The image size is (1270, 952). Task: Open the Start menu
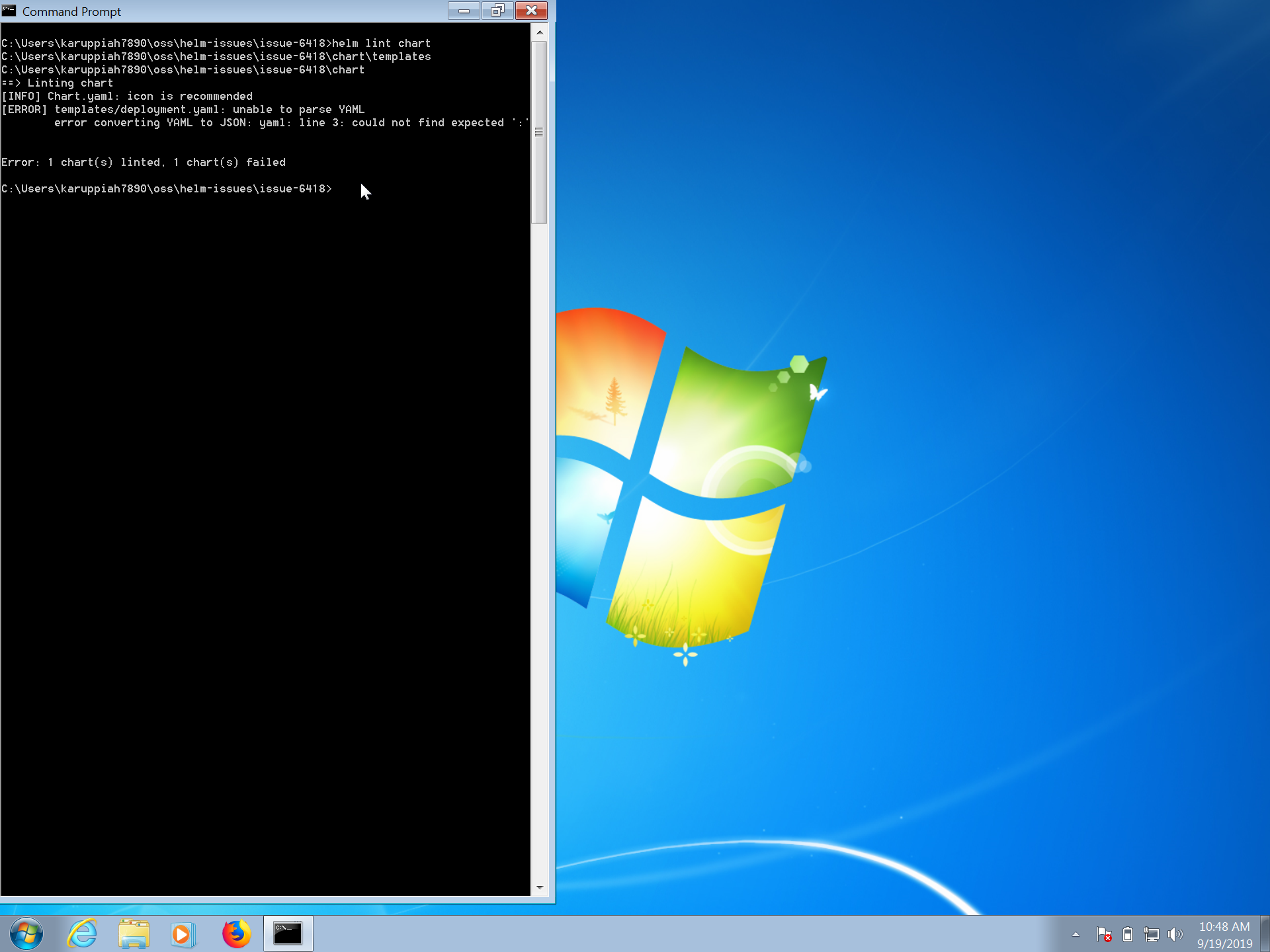point(26,933)
